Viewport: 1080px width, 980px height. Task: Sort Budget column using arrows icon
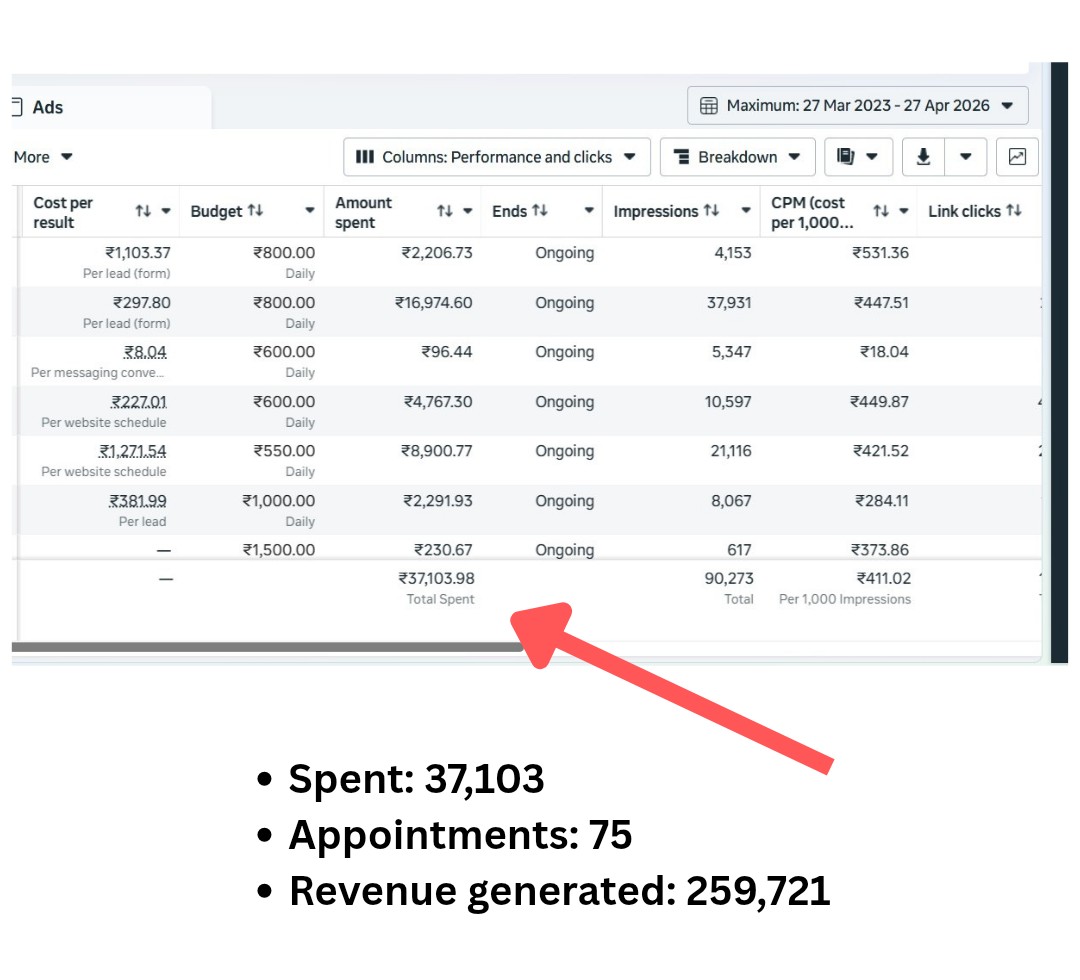255,211
